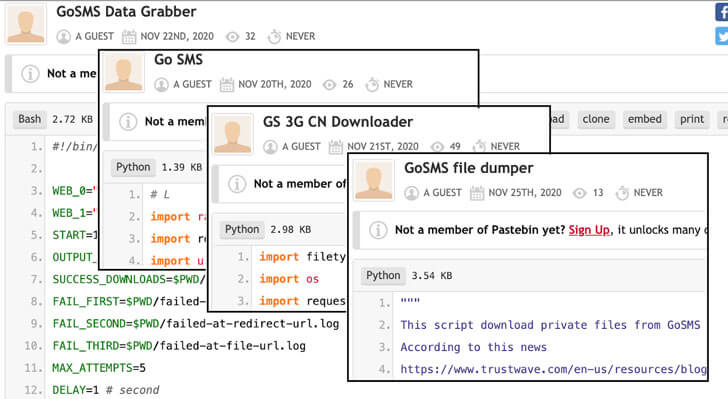Click Python tag beside 3.54 KB
728x399 pixels.
[x=383, y=275]
